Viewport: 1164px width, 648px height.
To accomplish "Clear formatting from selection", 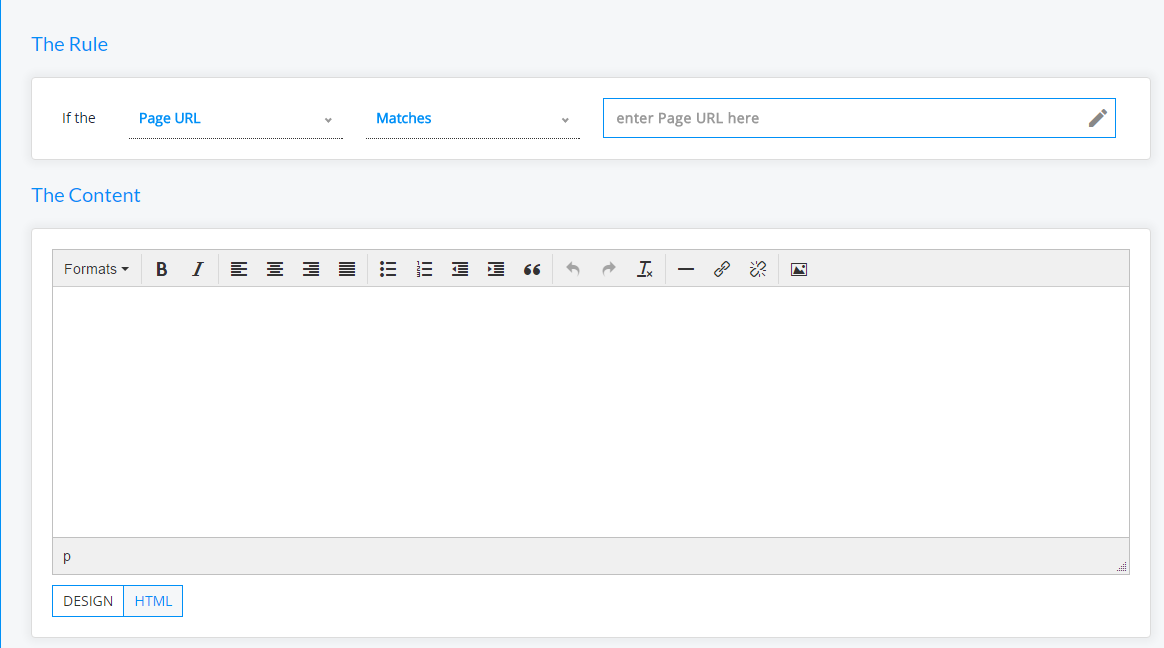I will [x=644, y=269].
